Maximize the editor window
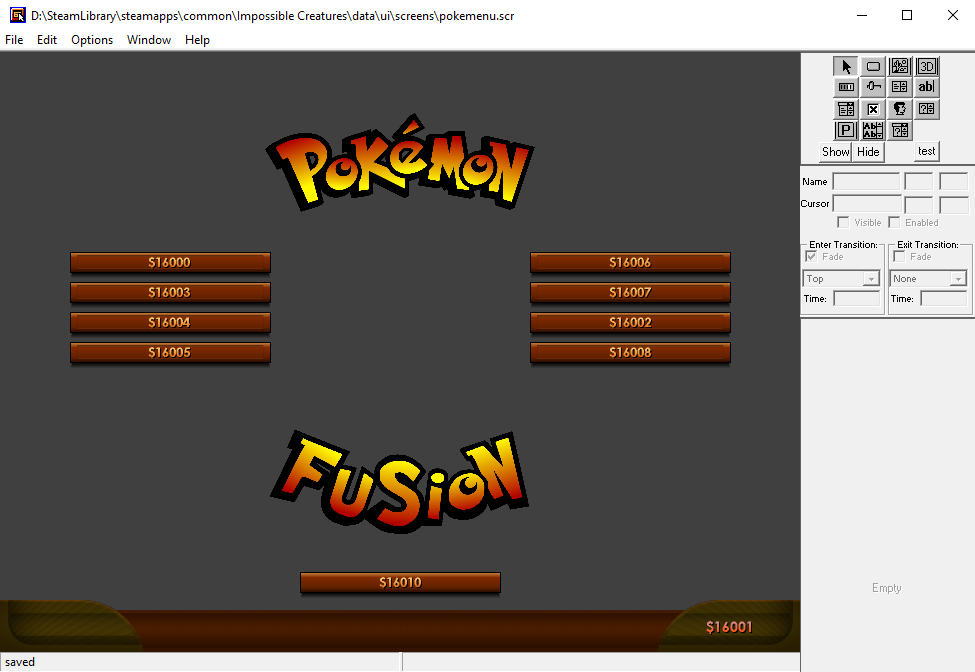Viewport: 975px width, 672px height. click(907, 16)
